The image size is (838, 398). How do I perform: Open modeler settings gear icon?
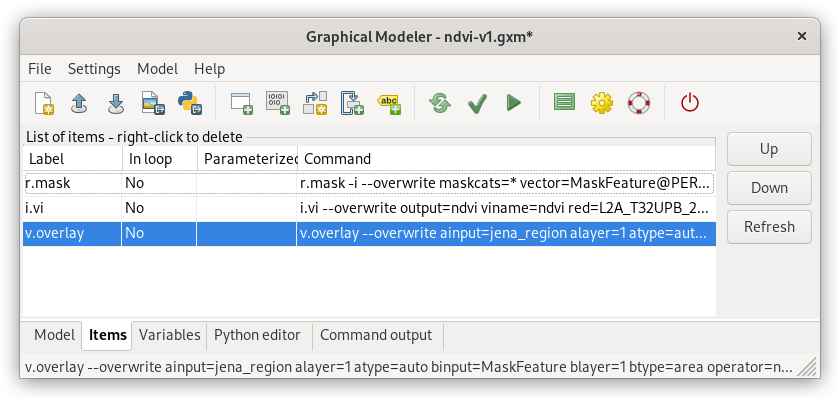tap(602, 103)
